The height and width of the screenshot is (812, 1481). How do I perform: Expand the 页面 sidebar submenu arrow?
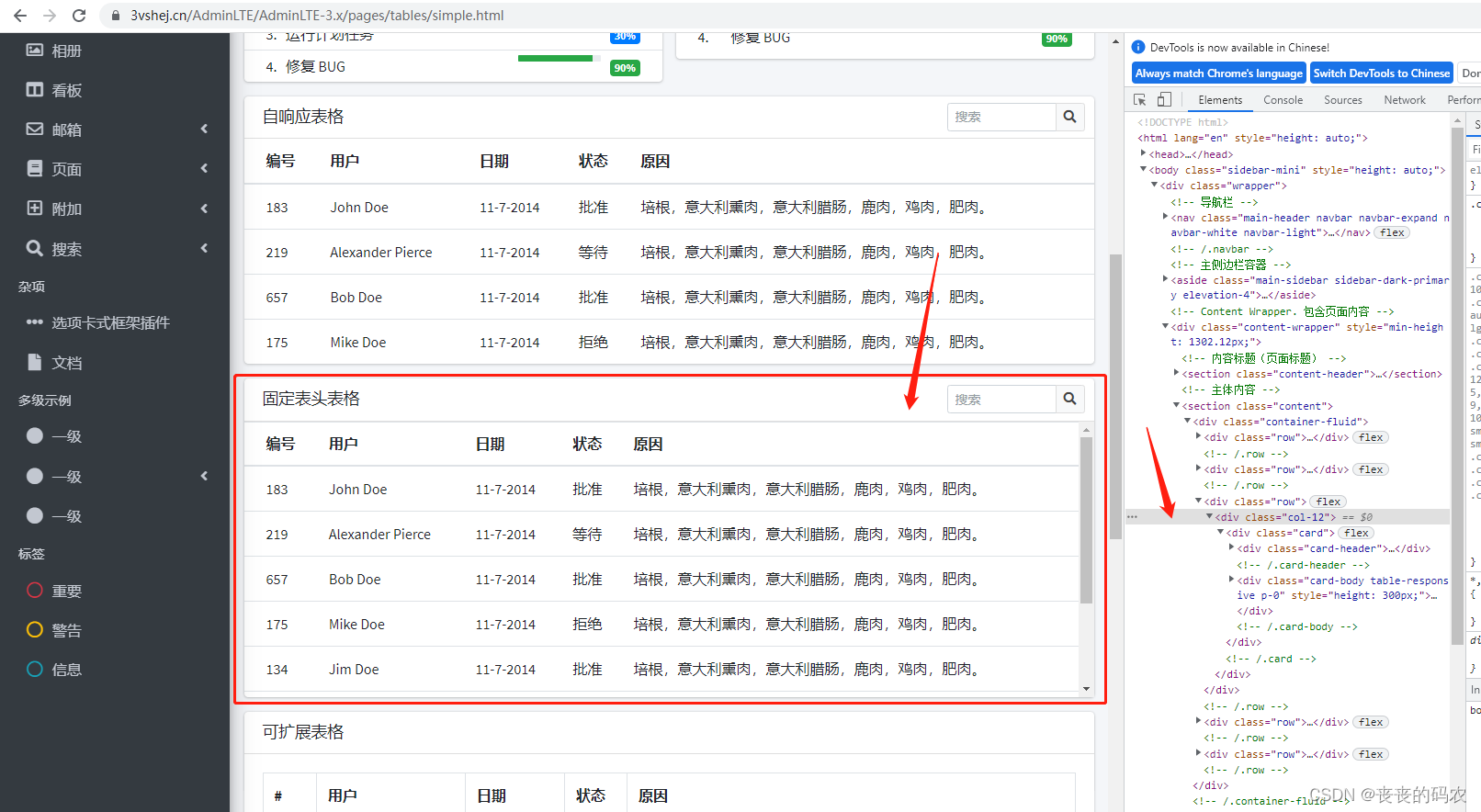[x=204, y=169]
